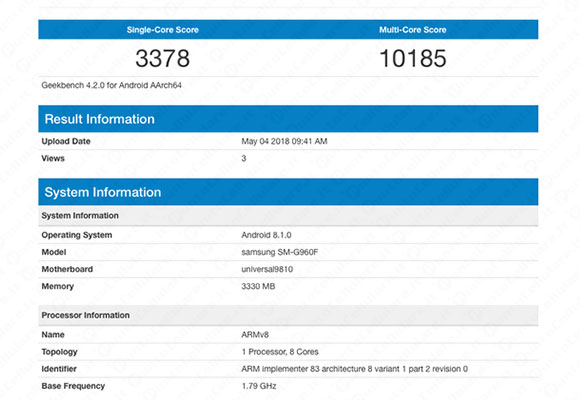Select the 3330 MB memory value
Viewport: 580px width, 400px height.
pyautogui.click(x=258, y=286)
